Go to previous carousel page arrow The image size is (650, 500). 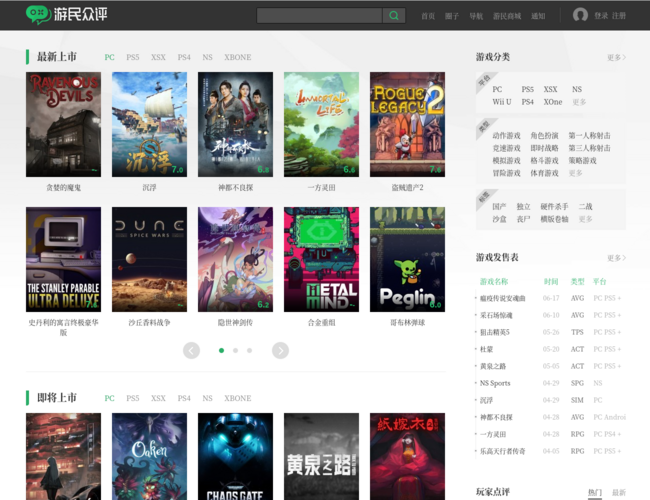[x=191, y=350]
